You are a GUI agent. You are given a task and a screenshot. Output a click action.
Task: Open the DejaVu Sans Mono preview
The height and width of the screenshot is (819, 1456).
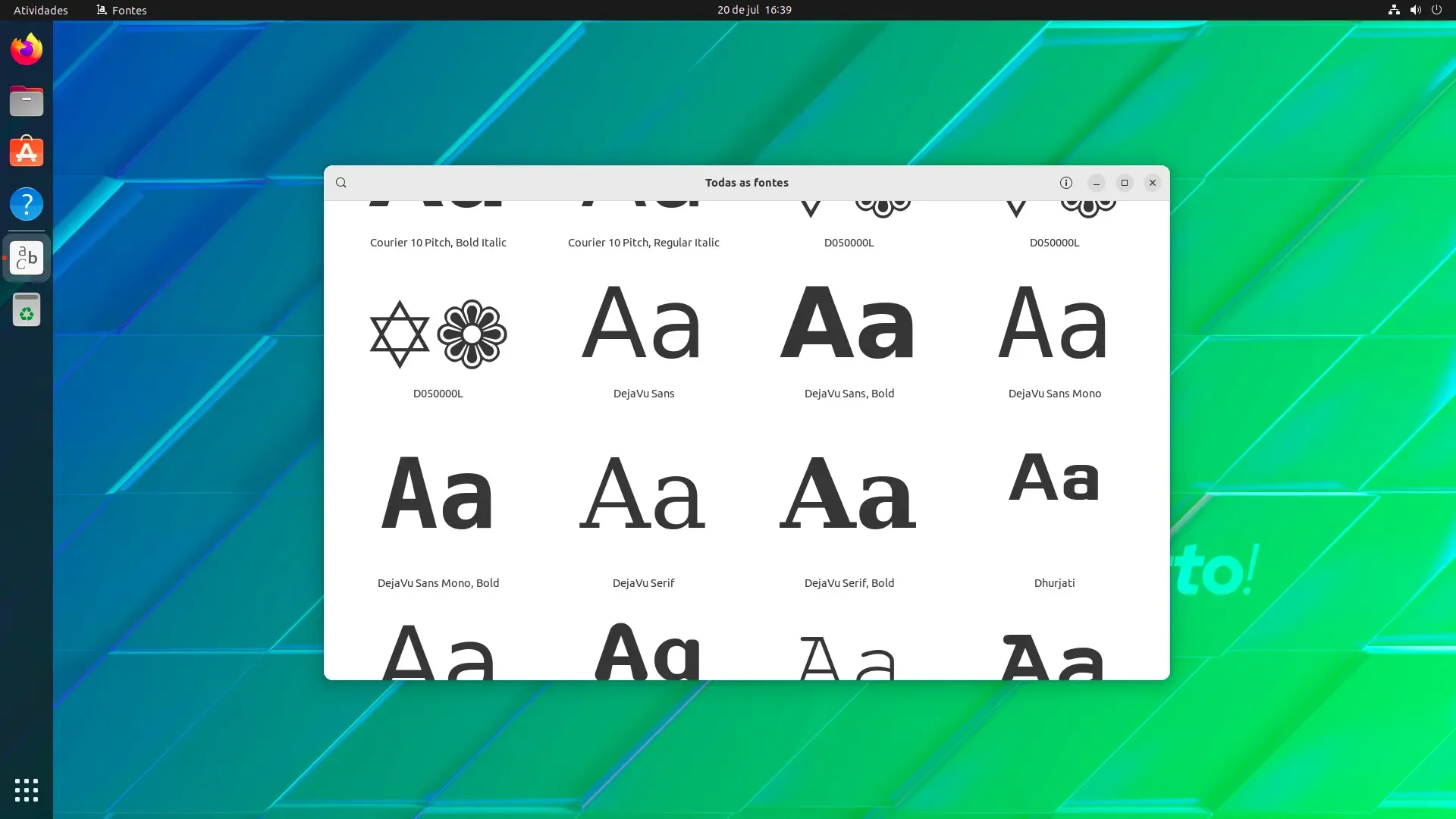tap(1054, 322)
